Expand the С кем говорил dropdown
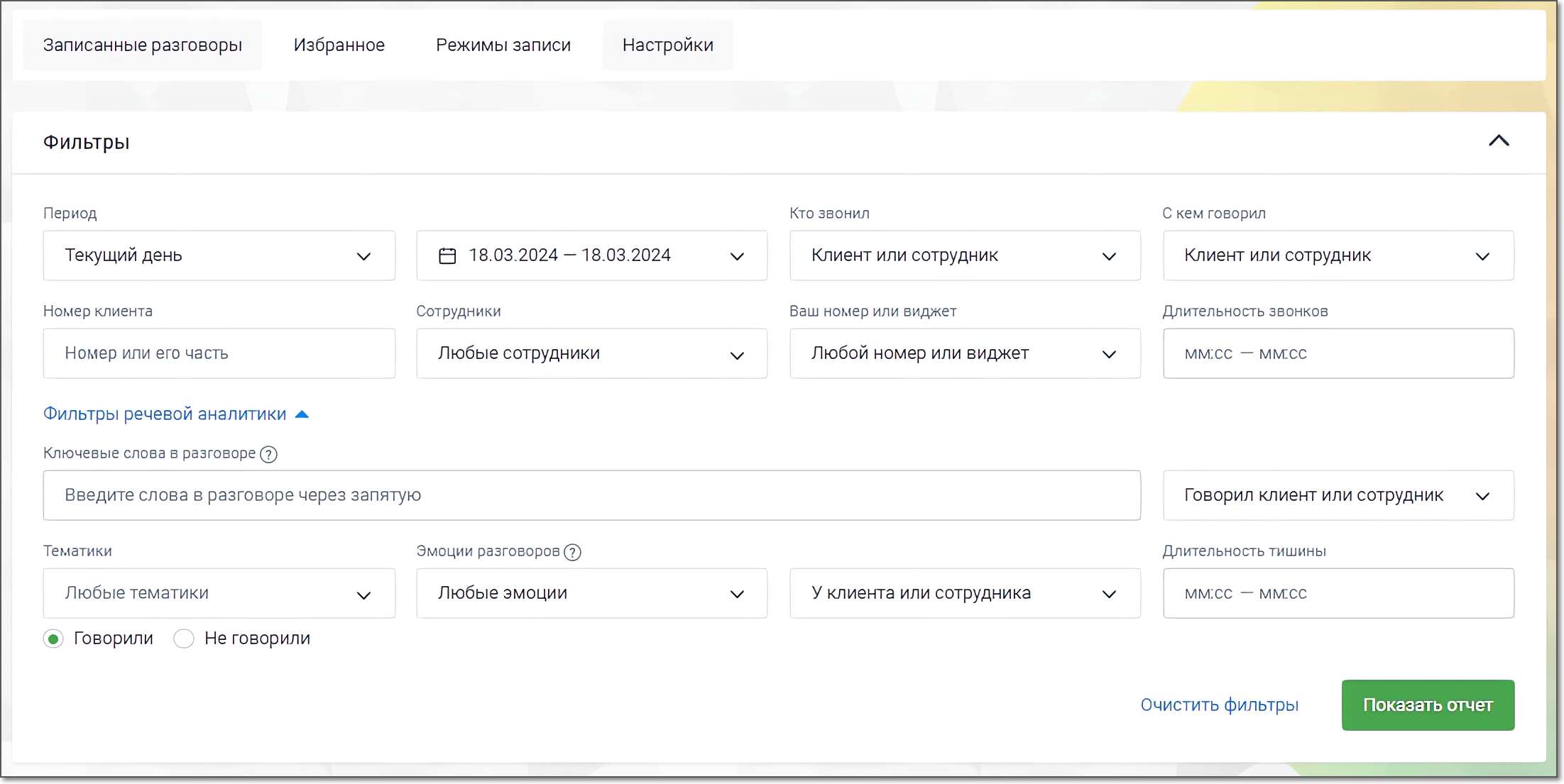The image size is (1564, 784). tap(1338, 255)
